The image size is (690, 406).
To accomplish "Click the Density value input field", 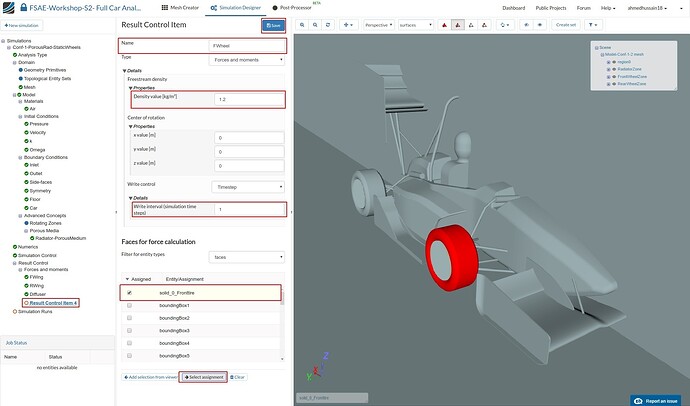I will click(246, 100).
